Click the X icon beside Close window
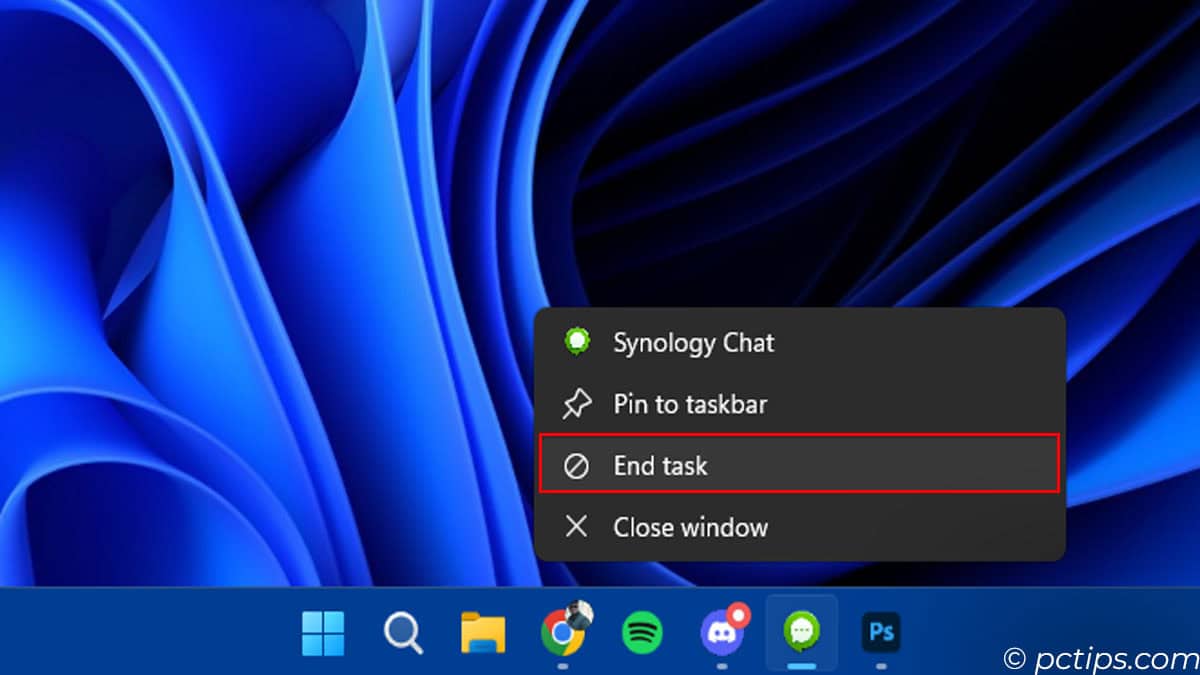 coord(576,527)
